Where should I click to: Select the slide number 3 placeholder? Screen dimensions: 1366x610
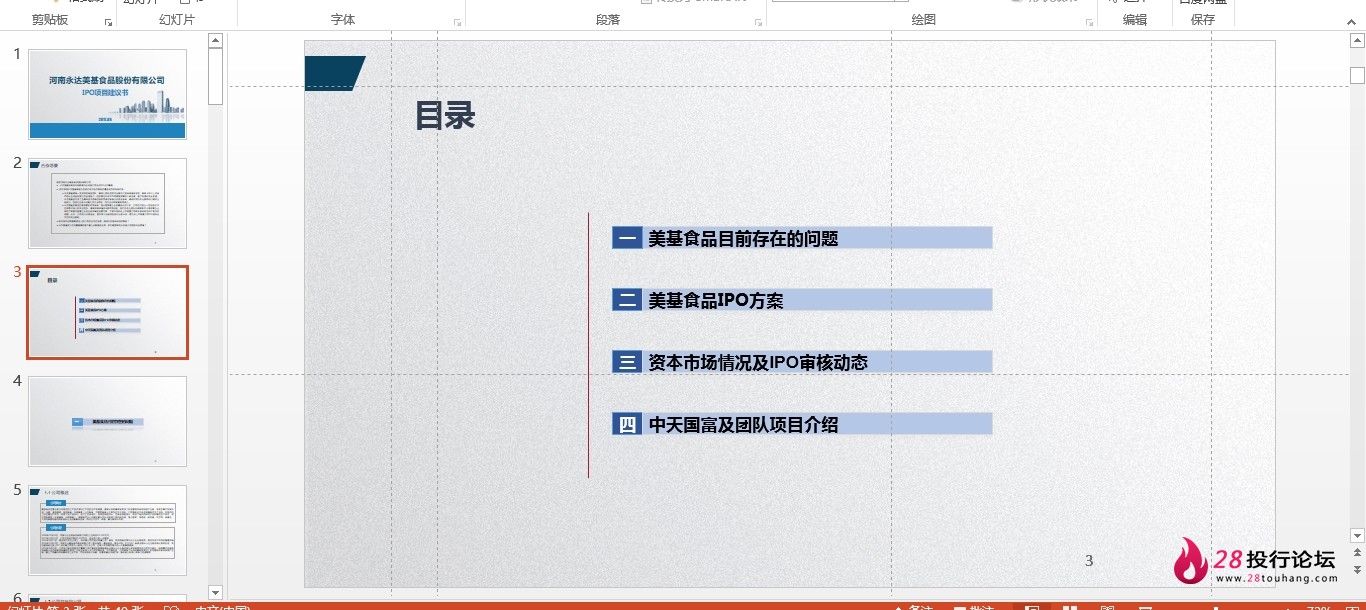(1089, 561)
